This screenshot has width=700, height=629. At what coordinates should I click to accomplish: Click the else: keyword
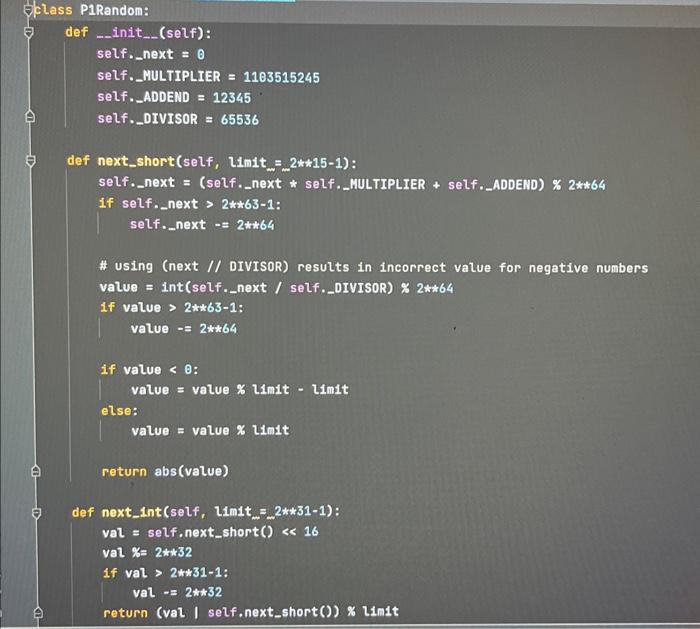(120, 411)
